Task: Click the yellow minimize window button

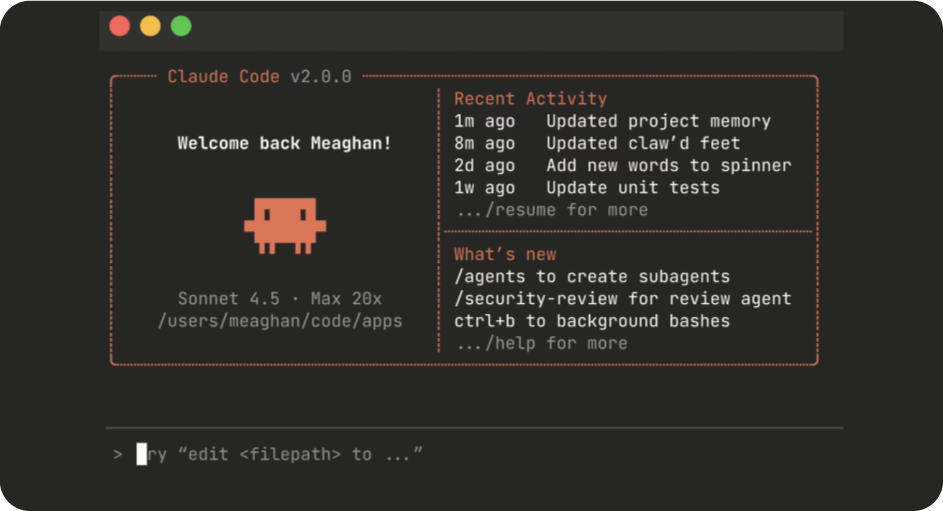Action: (150, 26)
